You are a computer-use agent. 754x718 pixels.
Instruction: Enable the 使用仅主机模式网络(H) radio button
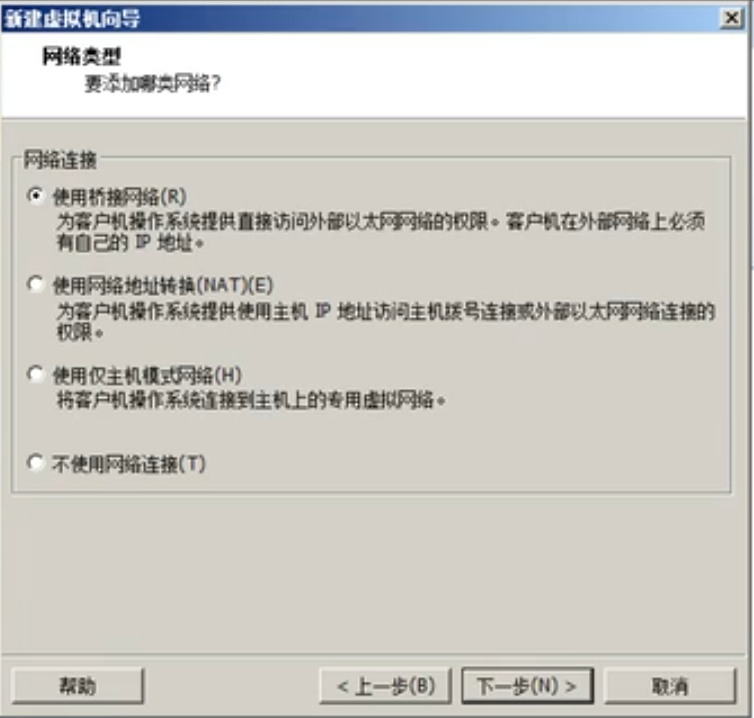[x=36, y=374]
